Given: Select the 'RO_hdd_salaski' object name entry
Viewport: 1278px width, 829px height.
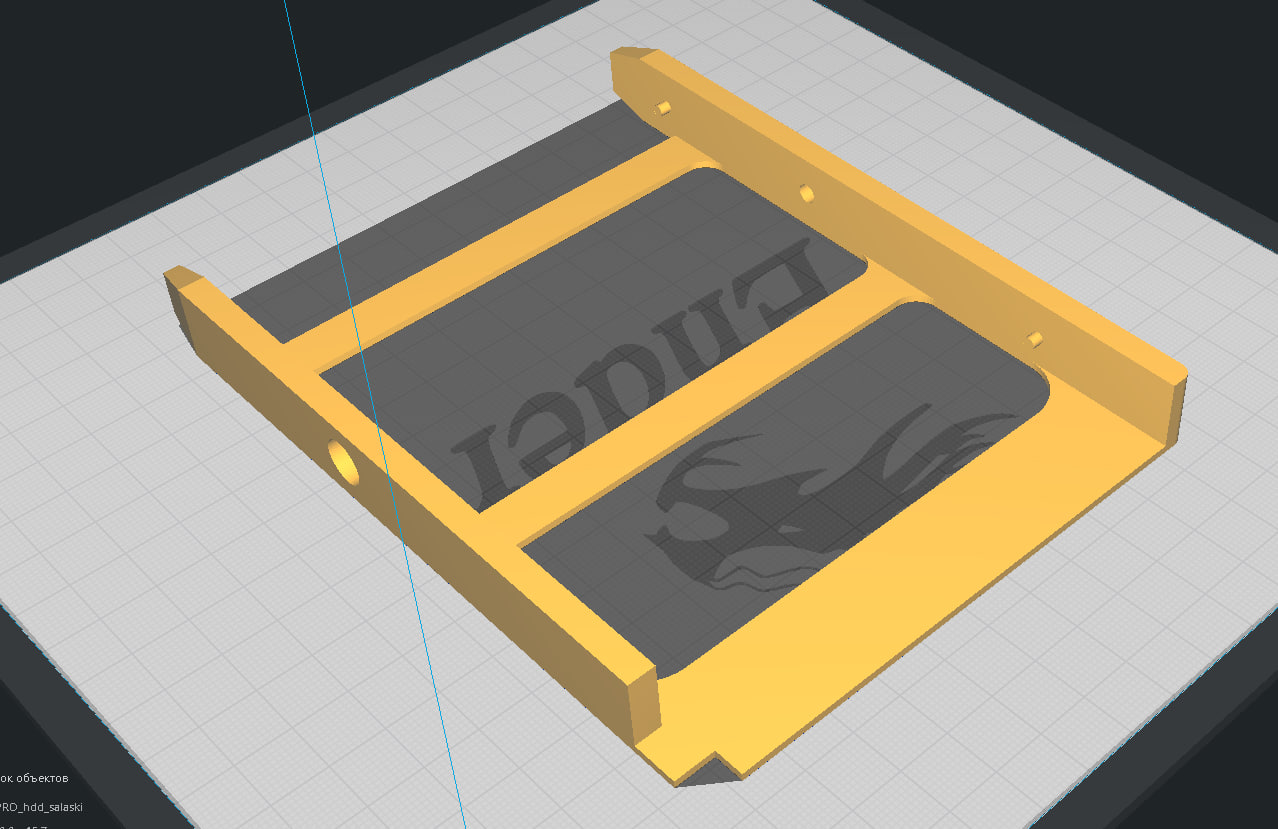Looking at the screenshot, I should pyautogui.click(x=41, y=806).
